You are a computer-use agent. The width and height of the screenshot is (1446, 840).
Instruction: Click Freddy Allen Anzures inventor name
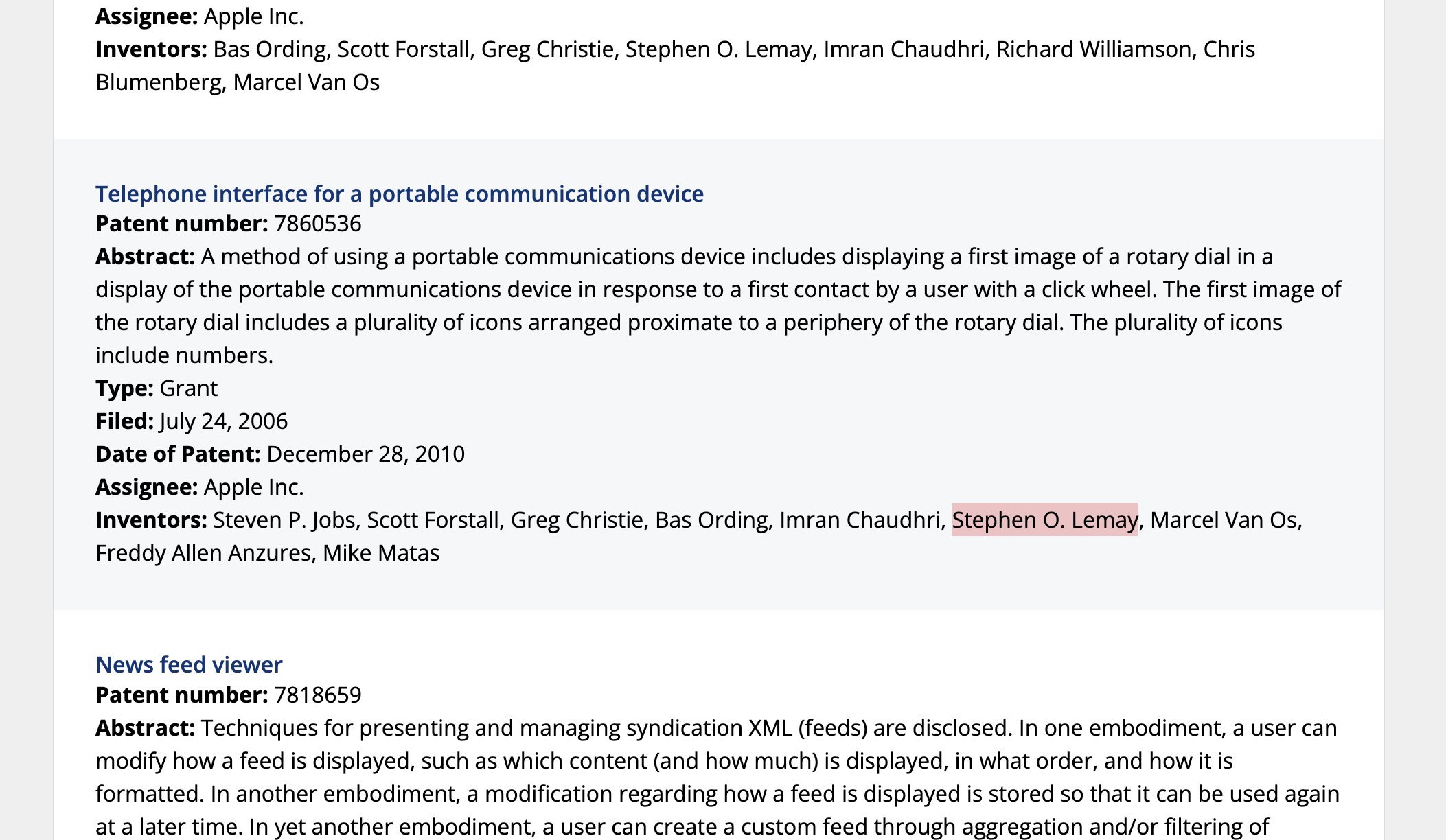203,553
